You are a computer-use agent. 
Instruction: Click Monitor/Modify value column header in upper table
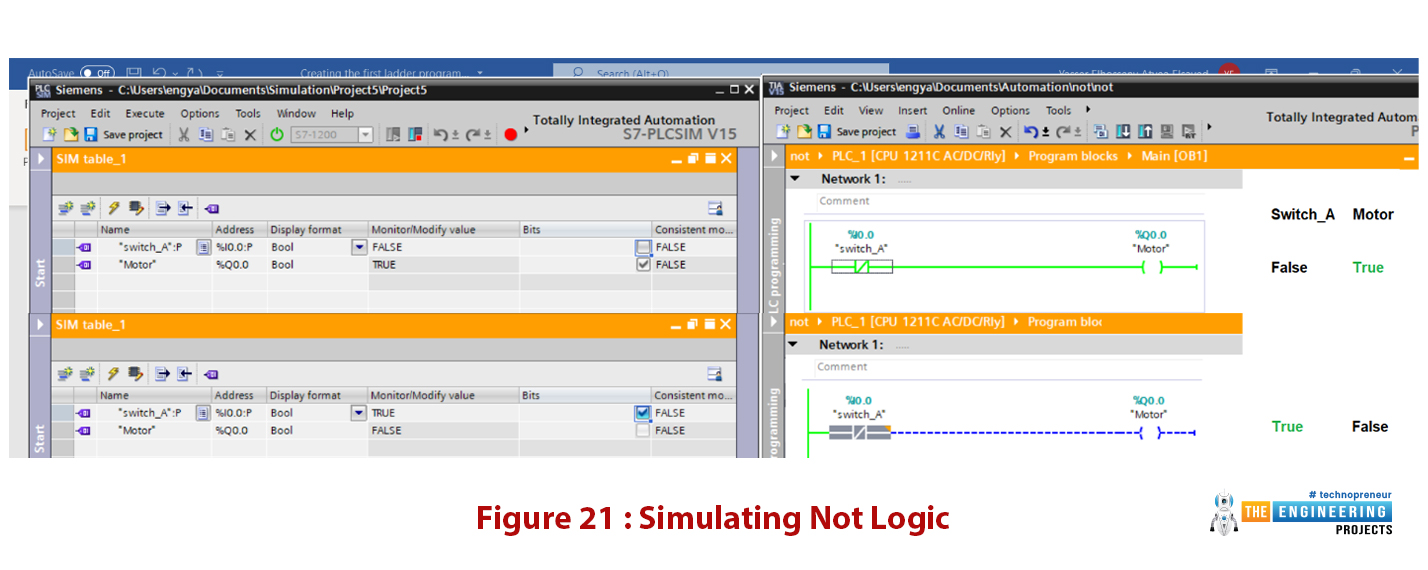point(443,229)
